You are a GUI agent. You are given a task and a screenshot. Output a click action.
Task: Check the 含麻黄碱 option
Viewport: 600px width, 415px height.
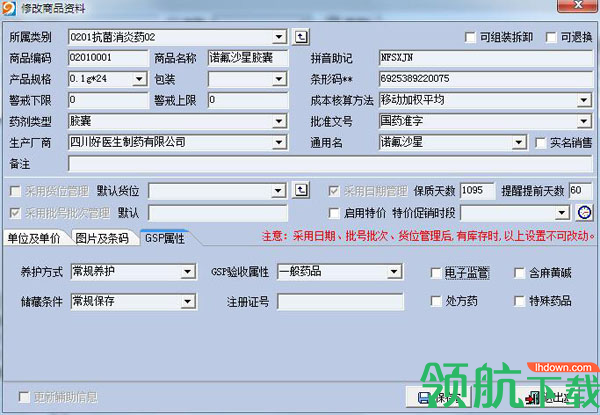519,273
